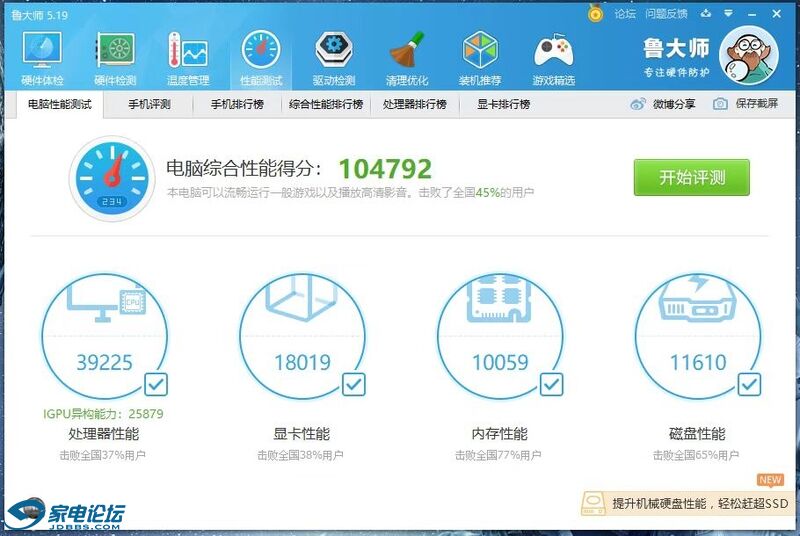Click the Weibo icon for 微博分享
The width and height of the screenshot is (800, 536).
pyautogui.click(x=638, y=104)
